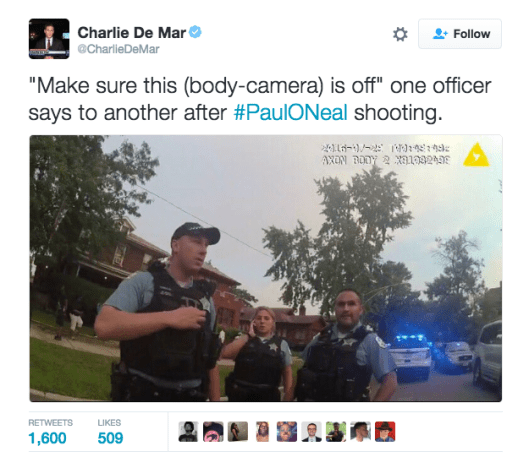Open first liker avatar with curly hair
Screen dimensions: 529x457
(x=188, y=432)
